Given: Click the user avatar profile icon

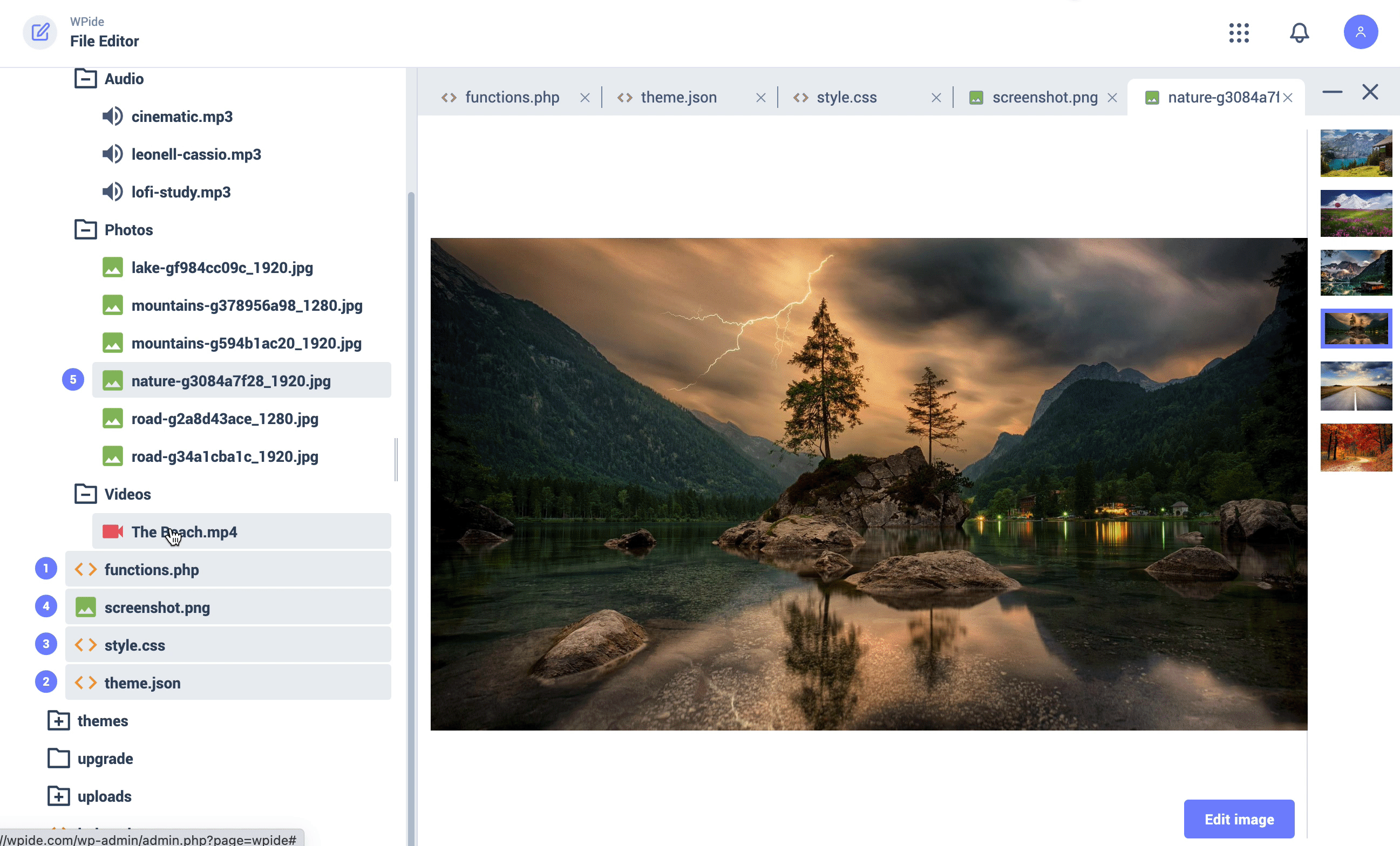Looking at the screenshot, I should [x=1361, y=32].
